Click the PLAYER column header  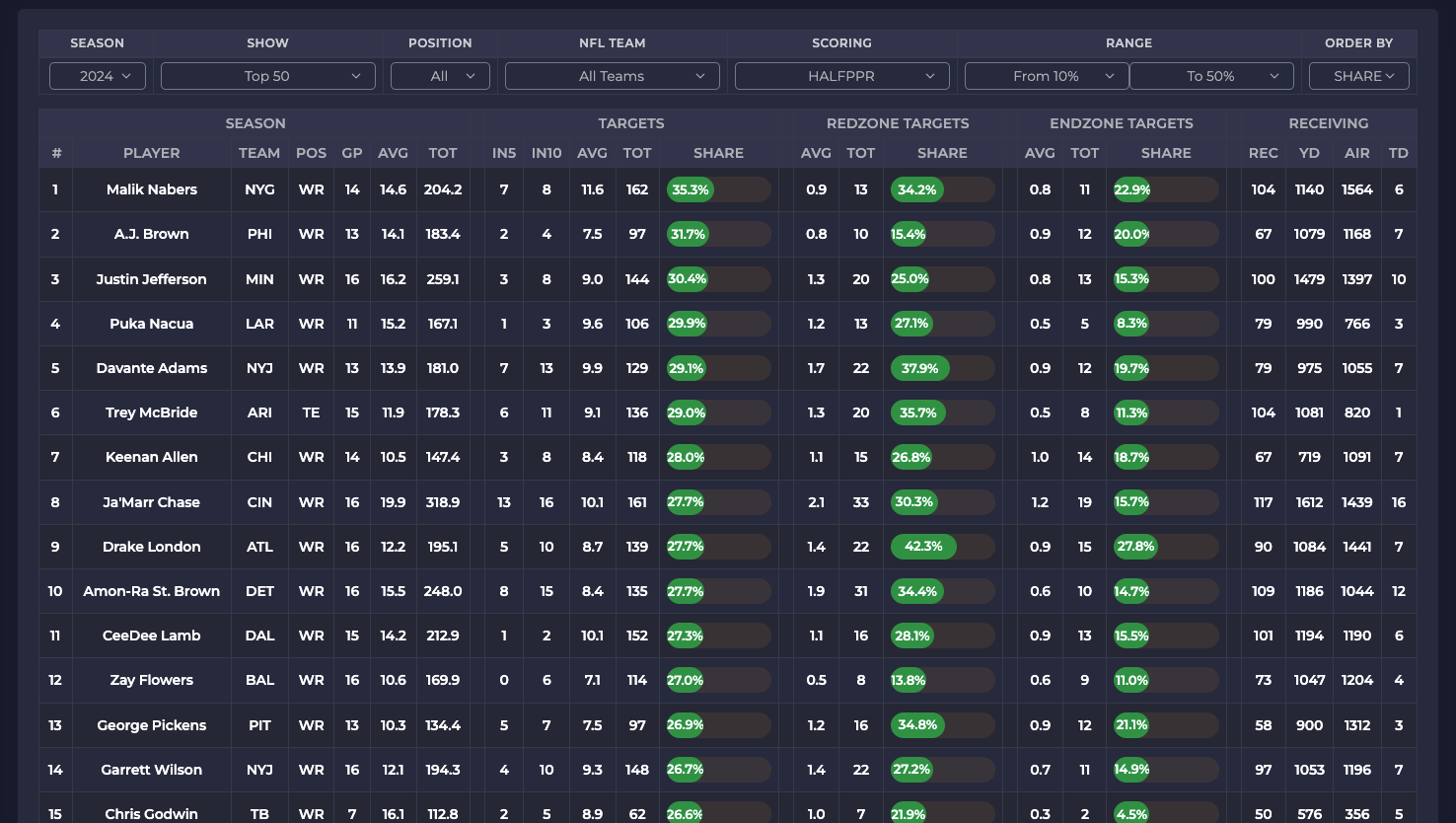pos(152,153)
